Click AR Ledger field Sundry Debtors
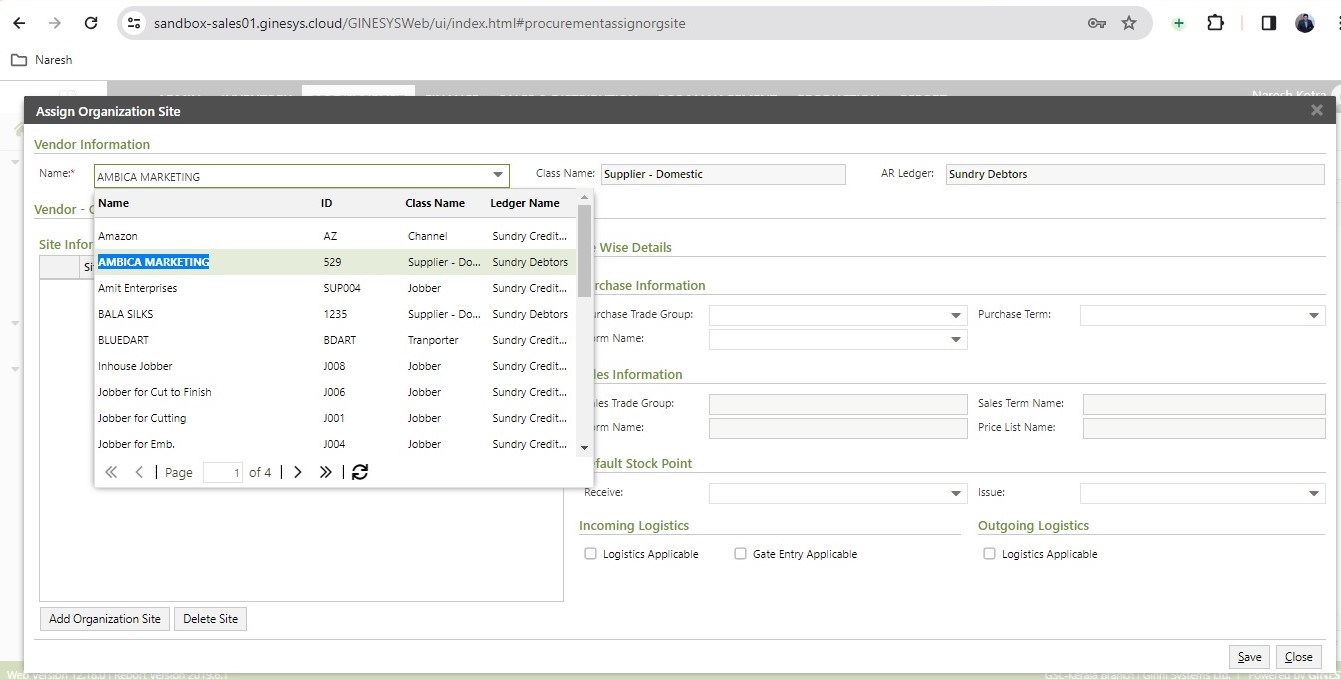The image size is (1341, 679). pos(1135,174)
